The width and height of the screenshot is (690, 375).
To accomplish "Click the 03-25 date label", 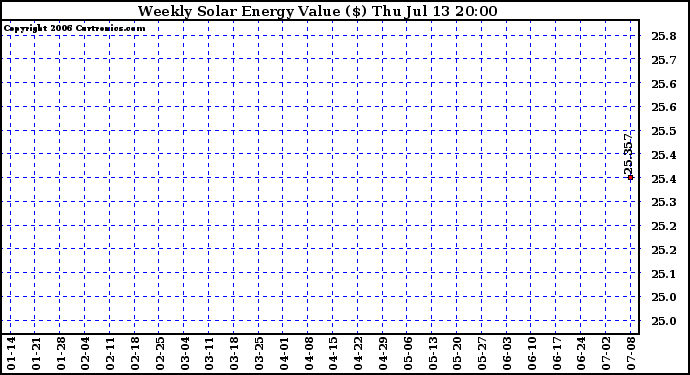I will 259,353.
